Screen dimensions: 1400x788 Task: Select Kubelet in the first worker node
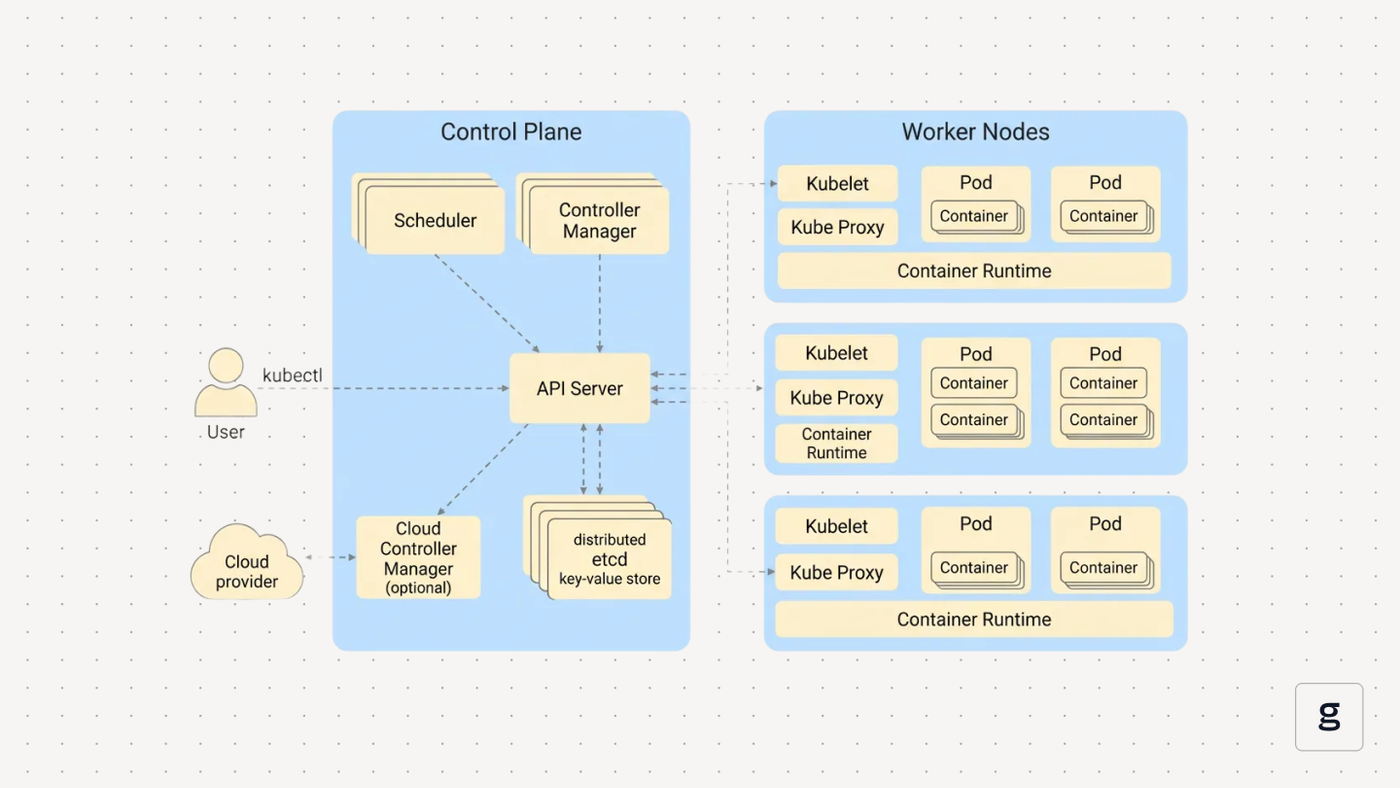point(837,184)
